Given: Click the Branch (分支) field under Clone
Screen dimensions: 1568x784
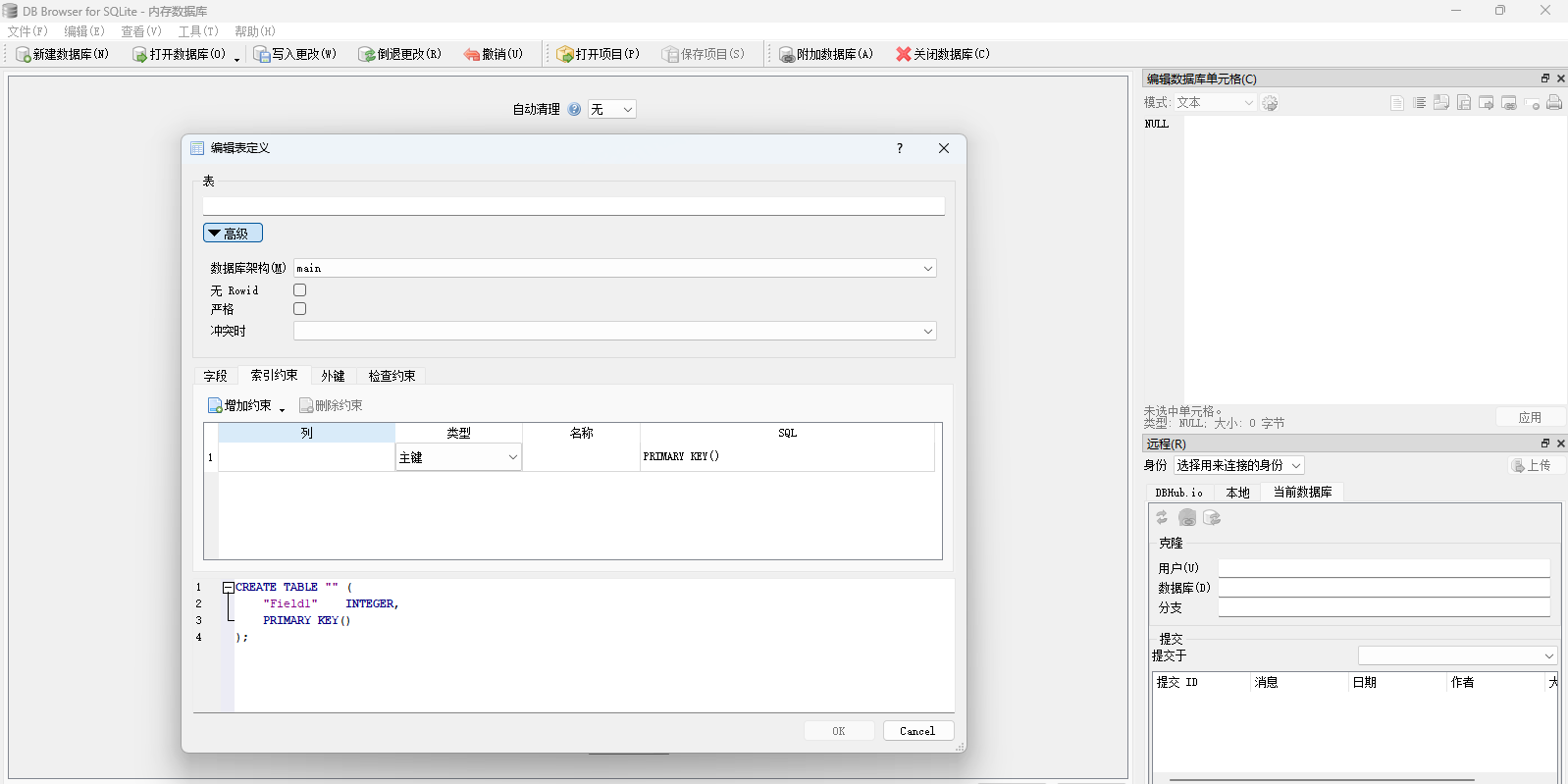Looking at the screenshot, I should 1384,607.
